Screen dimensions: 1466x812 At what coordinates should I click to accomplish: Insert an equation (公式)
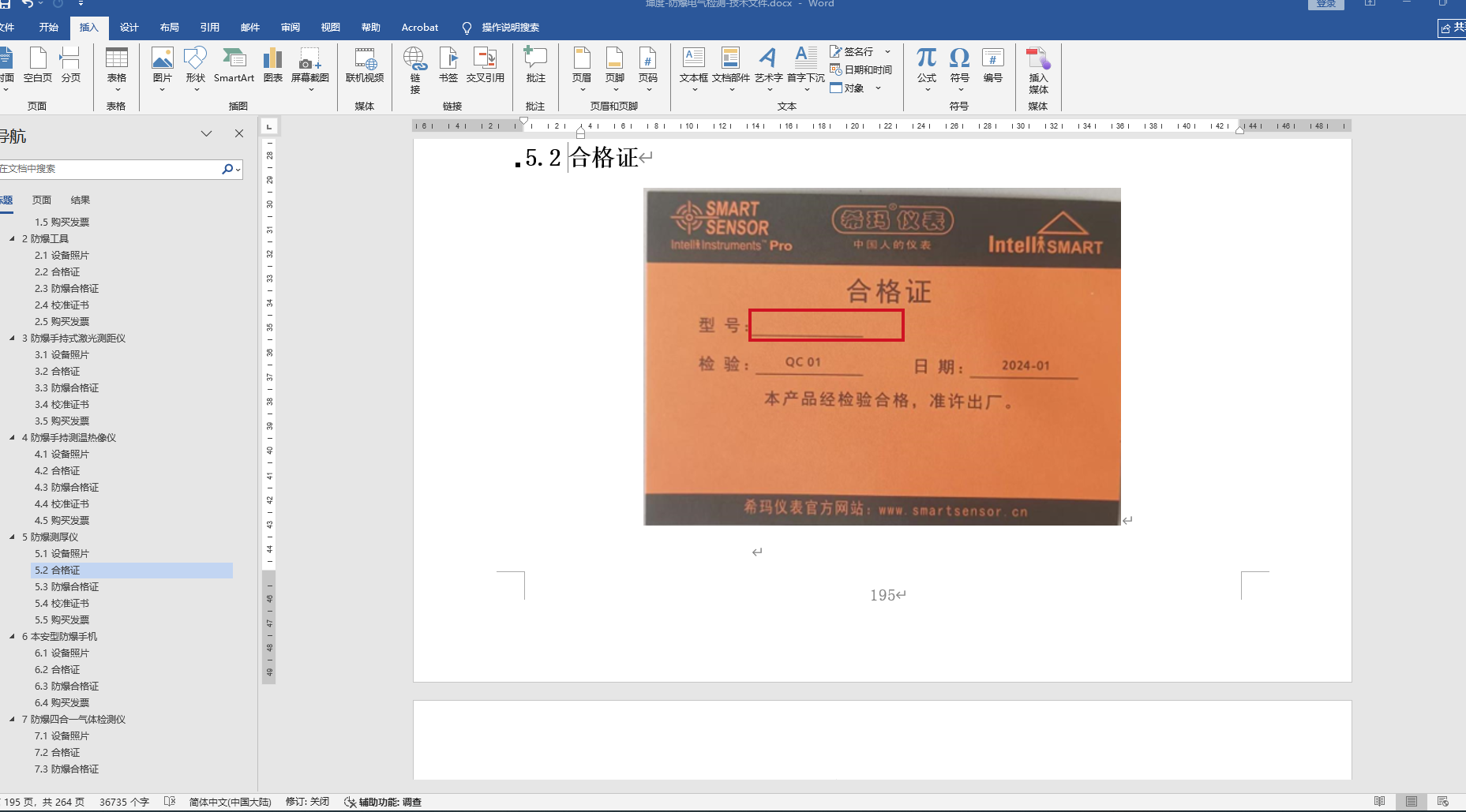[927, 69]
